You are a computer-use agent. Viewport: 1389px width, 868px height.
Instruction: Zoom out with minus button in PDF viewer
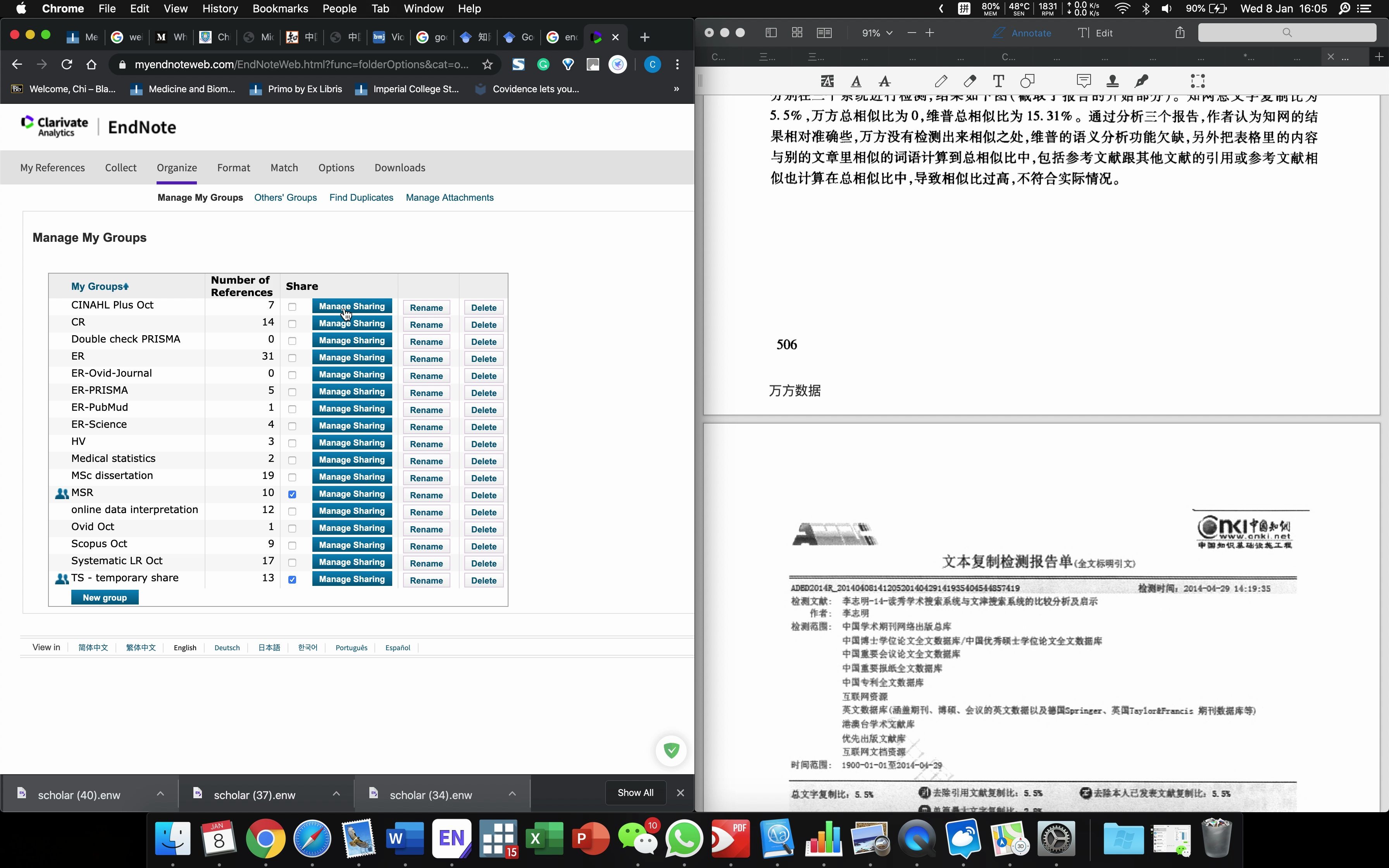coord(912,33)
